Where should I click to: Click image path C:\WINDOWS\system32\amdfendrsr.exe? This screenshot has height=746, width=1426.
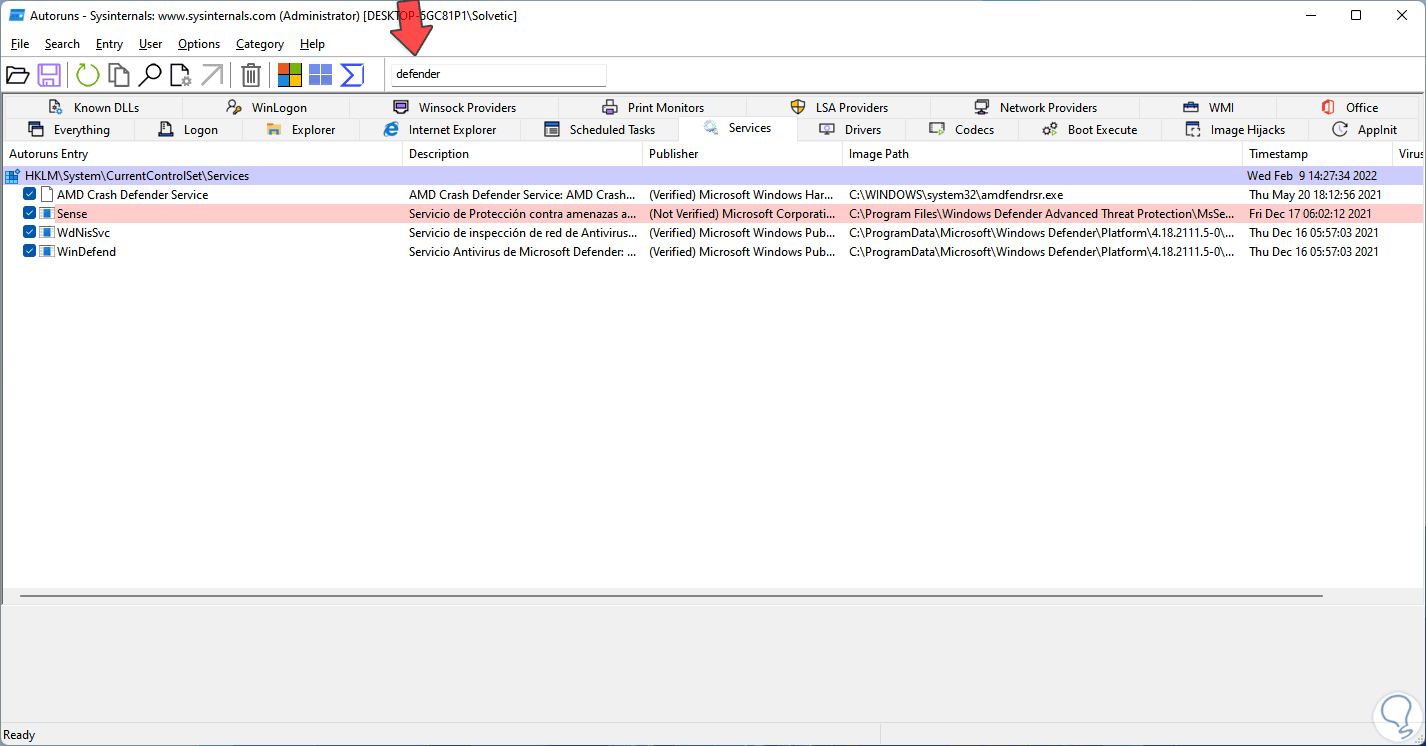tap(956, 195)
